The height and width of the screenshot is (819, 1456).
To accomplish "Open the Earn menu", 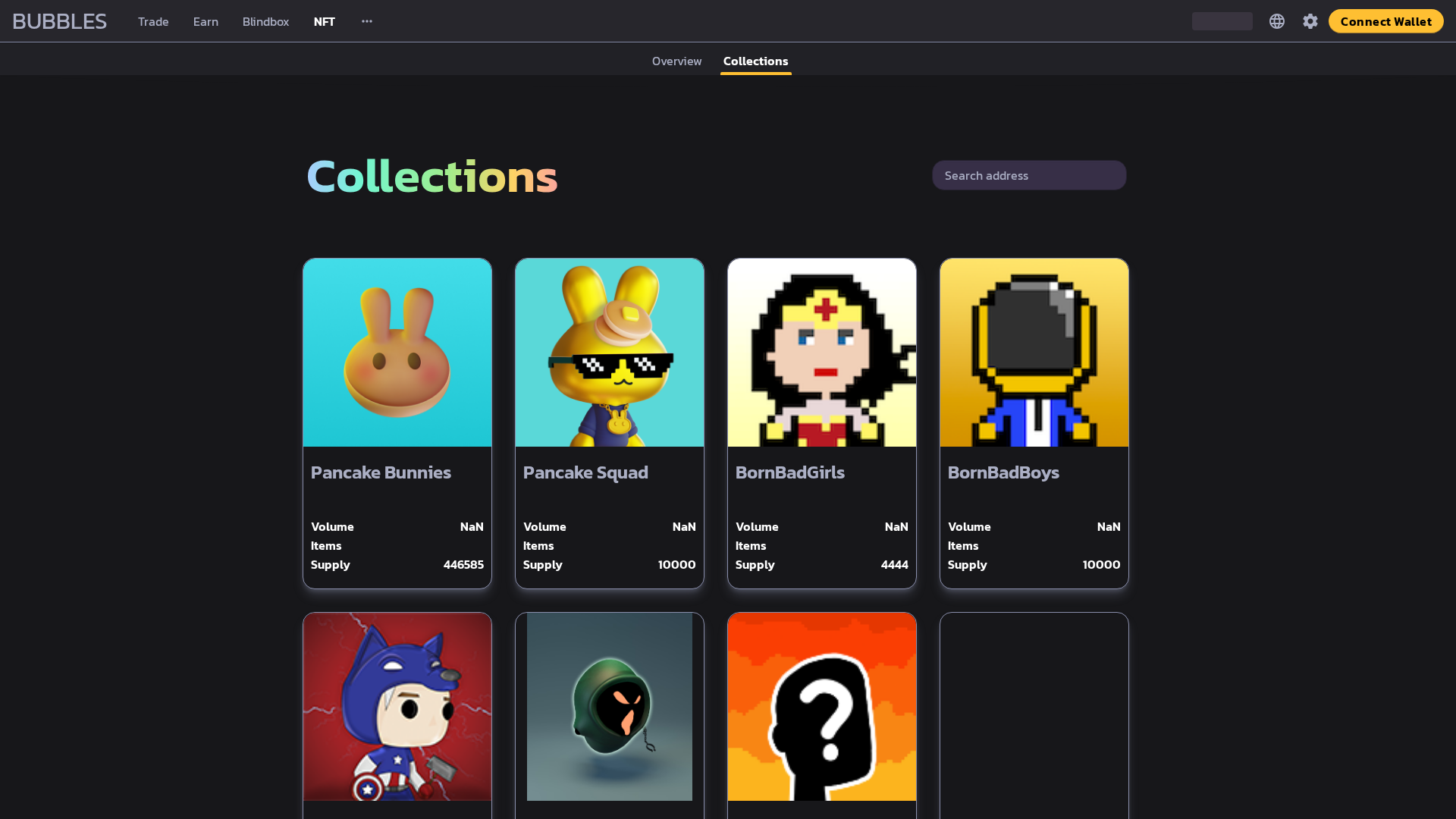I will pyautogui.click(x=206, y=21).
